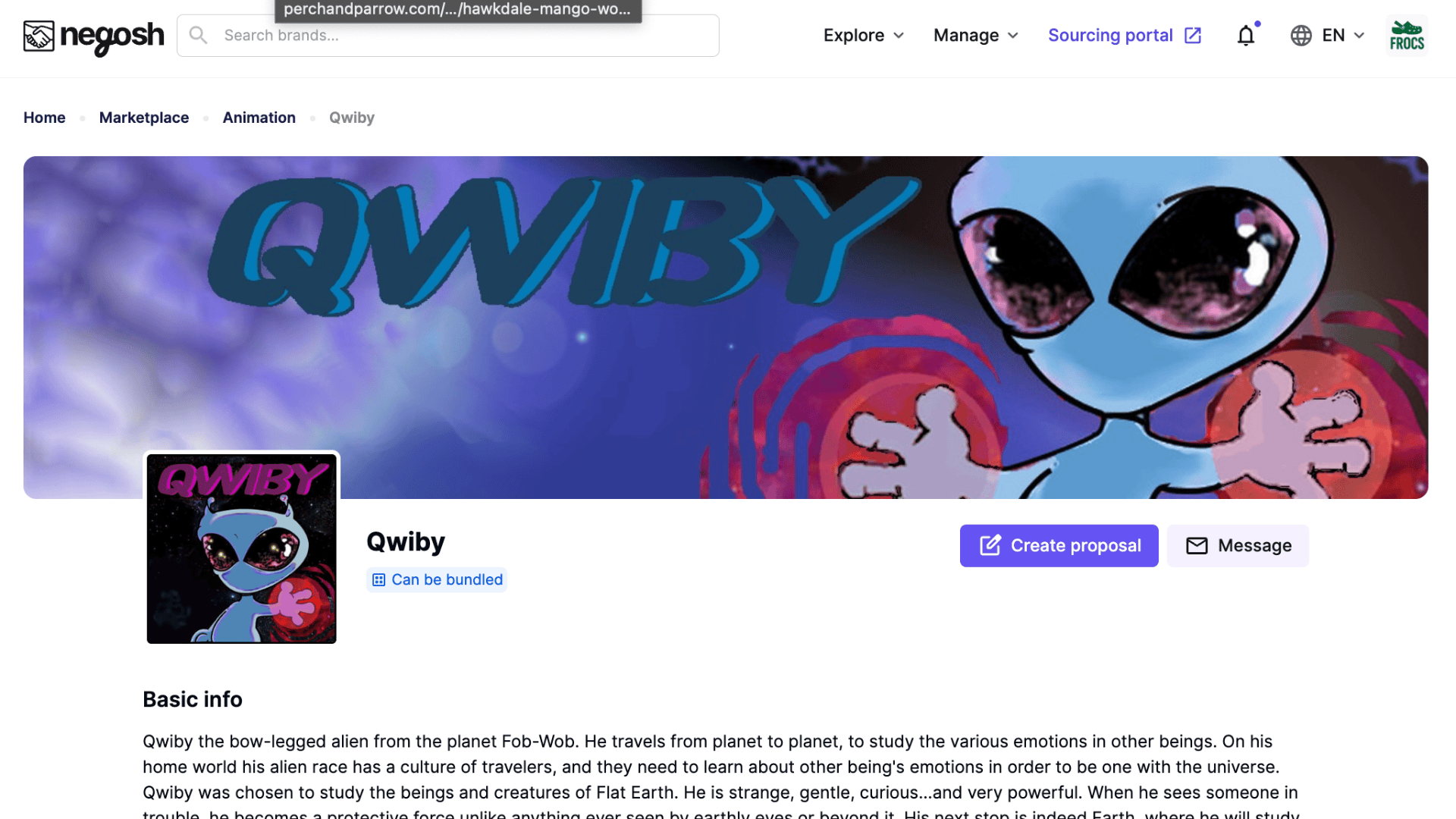Focus the Search brands input field

pyautogui.click(x=448, y=36)
